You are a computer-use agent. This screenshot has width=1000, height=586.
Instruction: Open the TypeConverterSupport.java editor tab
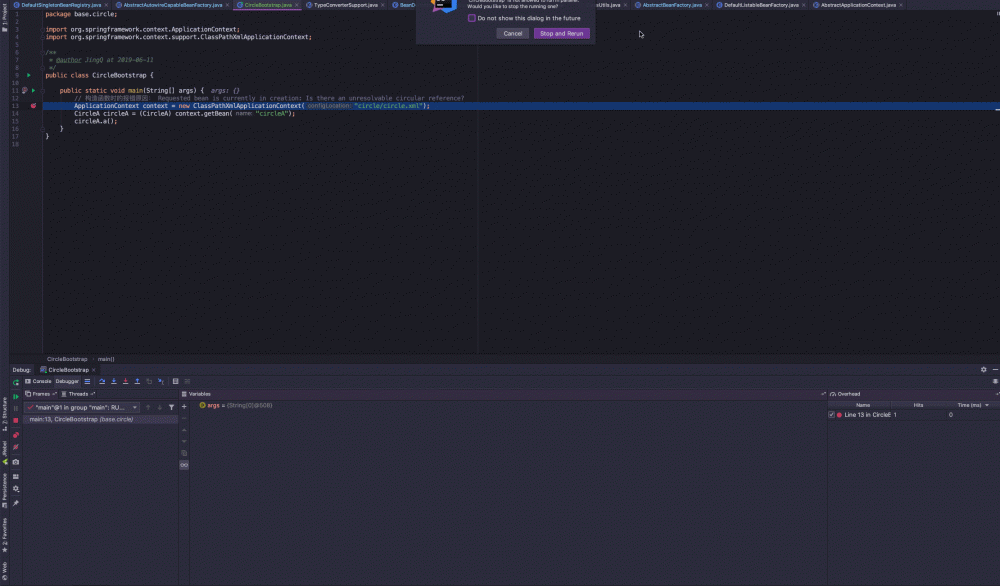(x=345, y=5)
